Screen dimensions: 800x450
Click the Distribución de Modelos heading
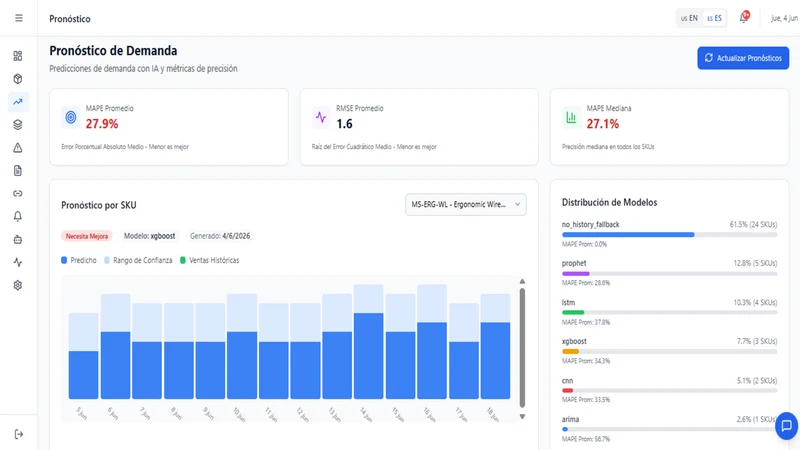click(x=609, y=203)
